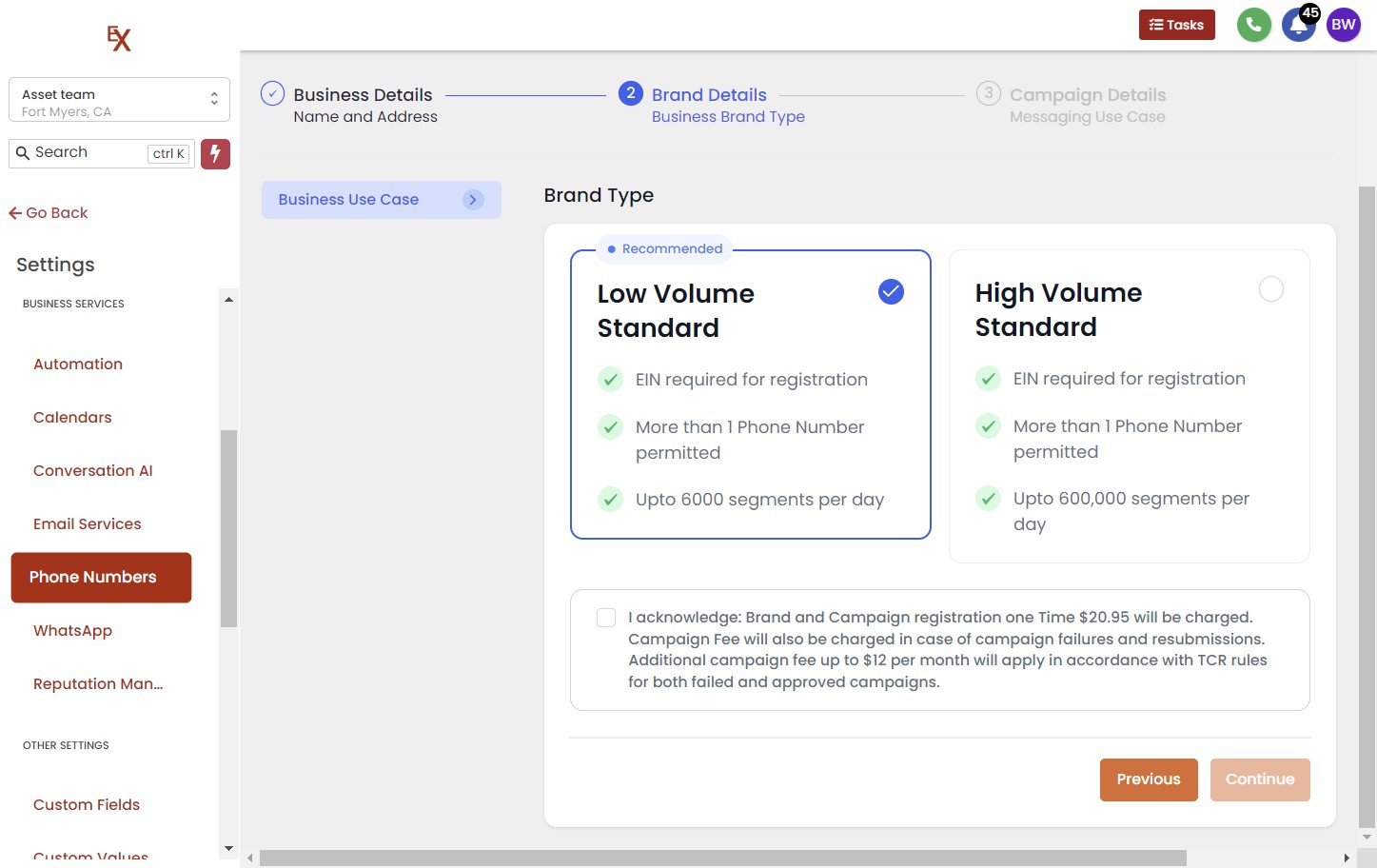The width and height of the screenshot is (1377, 868).
Task: Click the Go Back arrow
Action: 48,213
